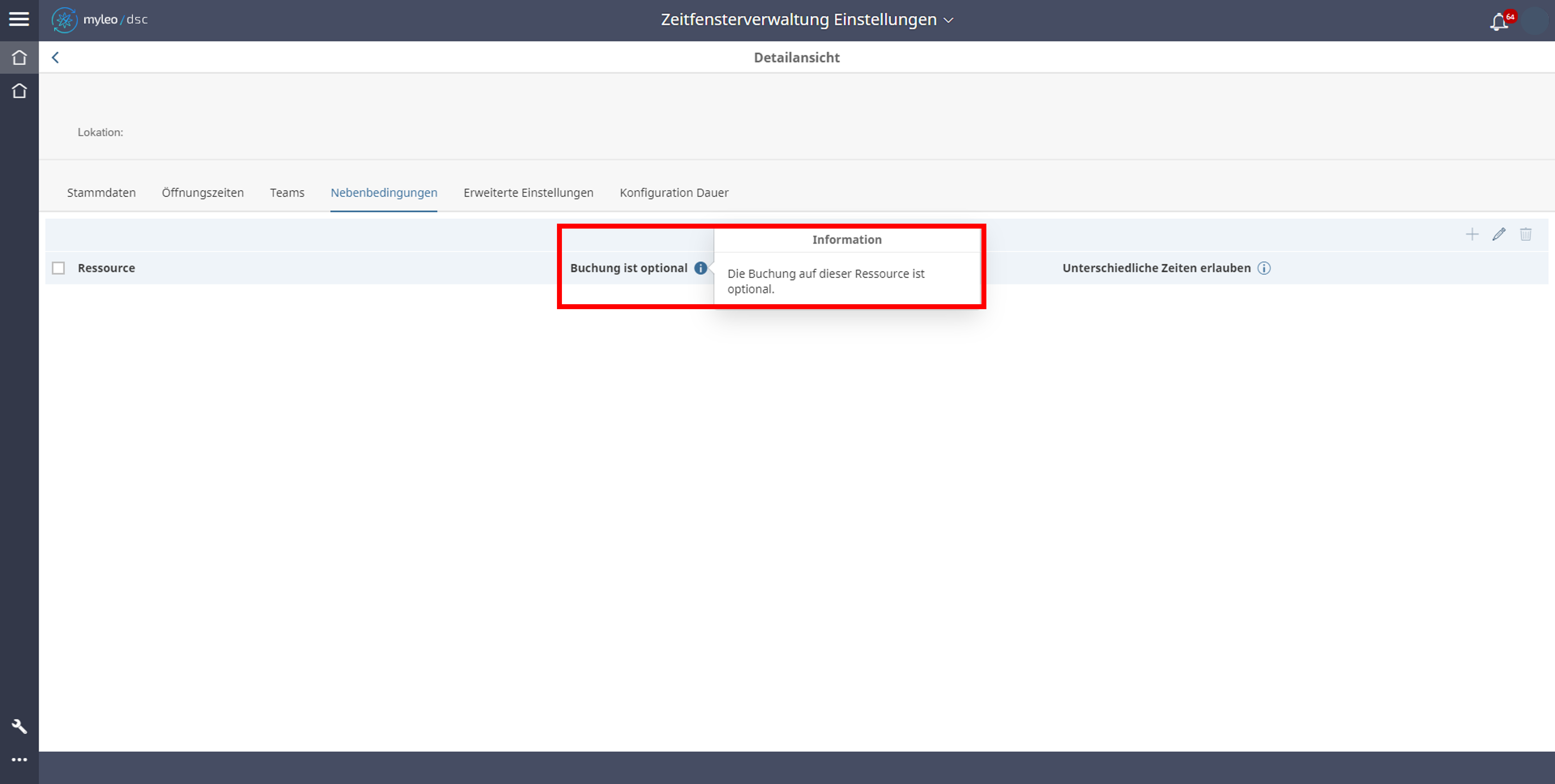Screen dimensions: 1555x784
Task: Open the Konfiguration Dauer tab
Action: tap(674, 193)
